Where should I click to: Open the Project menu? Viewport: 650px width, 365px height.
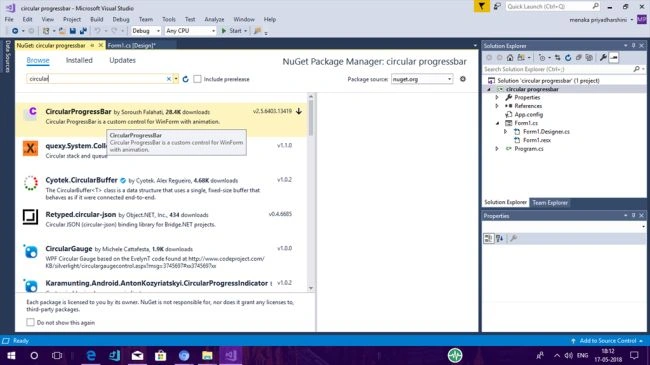coord(72,19)
